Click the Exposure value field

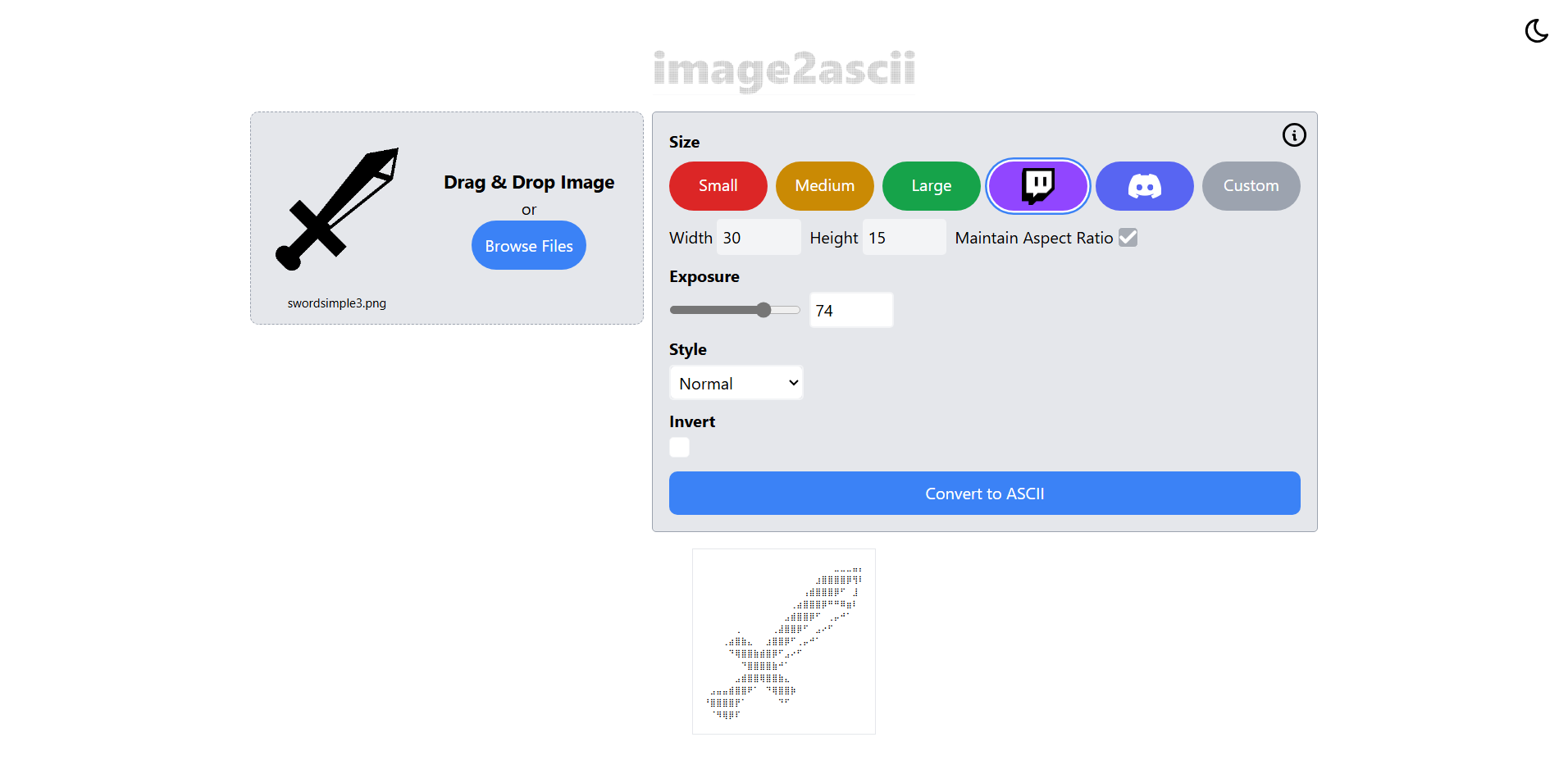click(850, 311)
